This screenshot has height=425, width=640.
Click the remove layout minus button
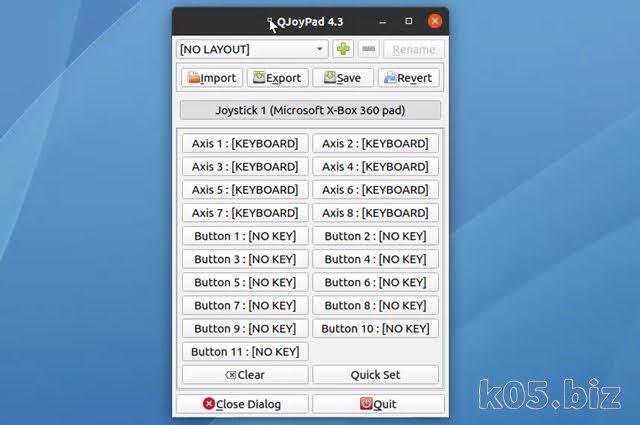(369, 49)
